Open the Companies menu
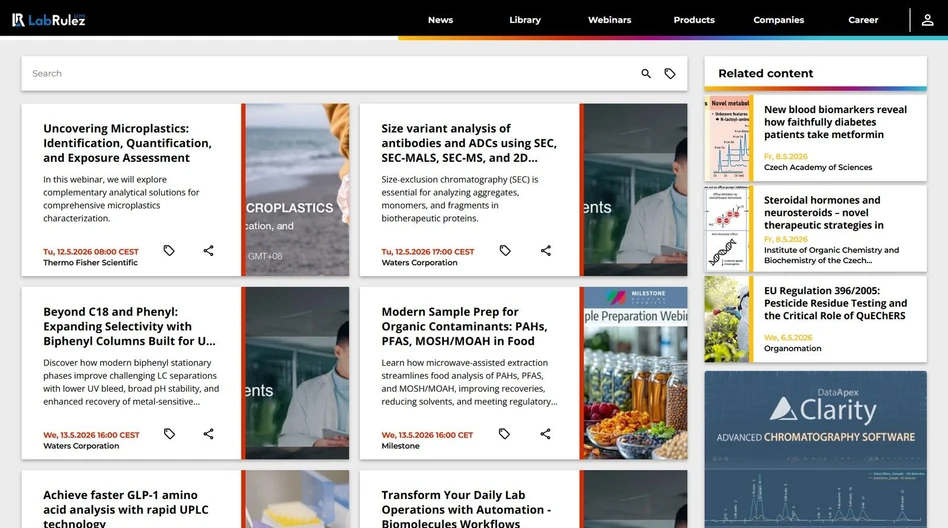The image size is (948, 528). [779, 20]
